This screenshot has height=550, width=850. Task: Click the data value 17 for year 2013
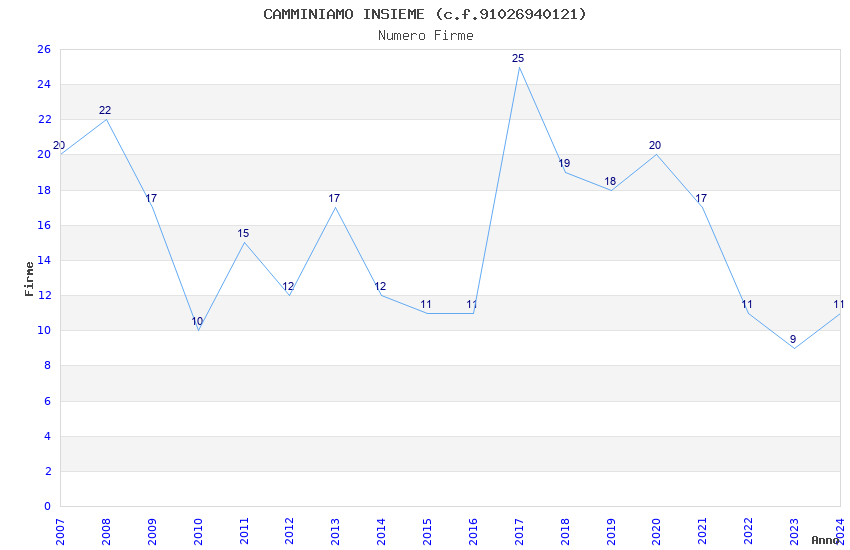point(334,198)
